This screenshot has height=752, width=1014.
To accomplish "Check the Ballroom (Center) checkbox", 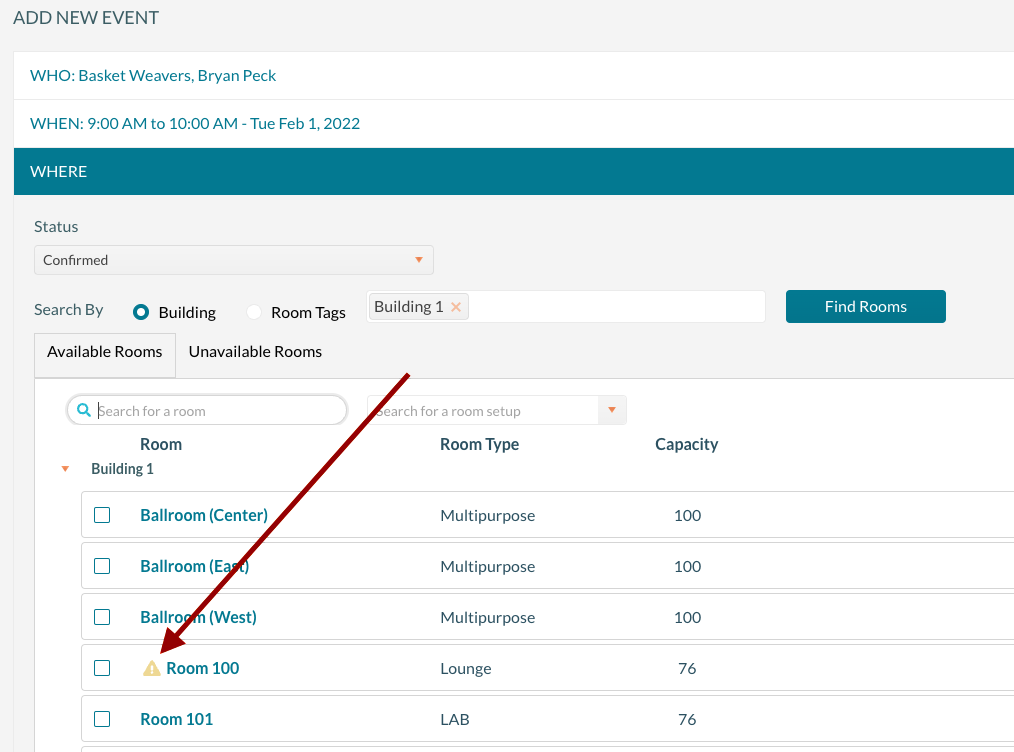I will coord(102,515).
